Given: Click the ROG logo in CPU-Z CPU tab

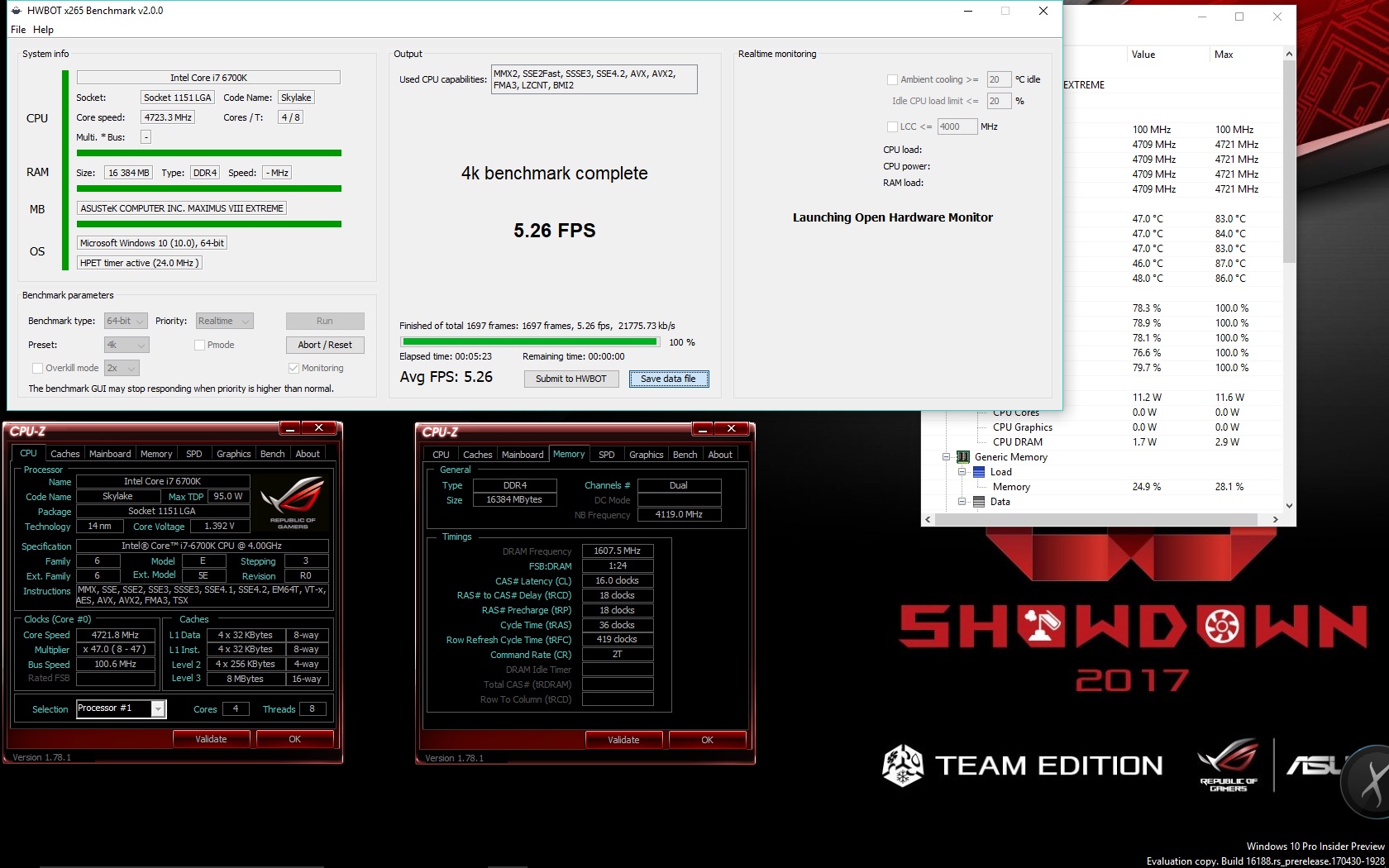Looking at the screenshot, I should pyautogui.click(x=292, y=502).
